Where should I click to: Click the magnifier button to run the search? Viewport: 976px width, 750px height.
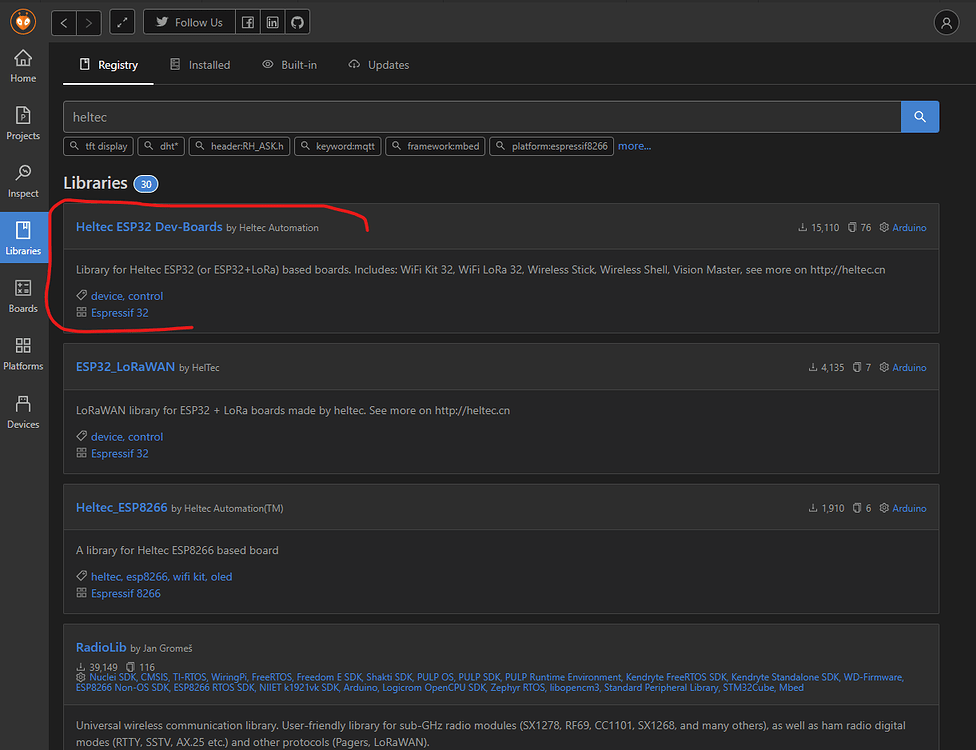click(919, 116)
